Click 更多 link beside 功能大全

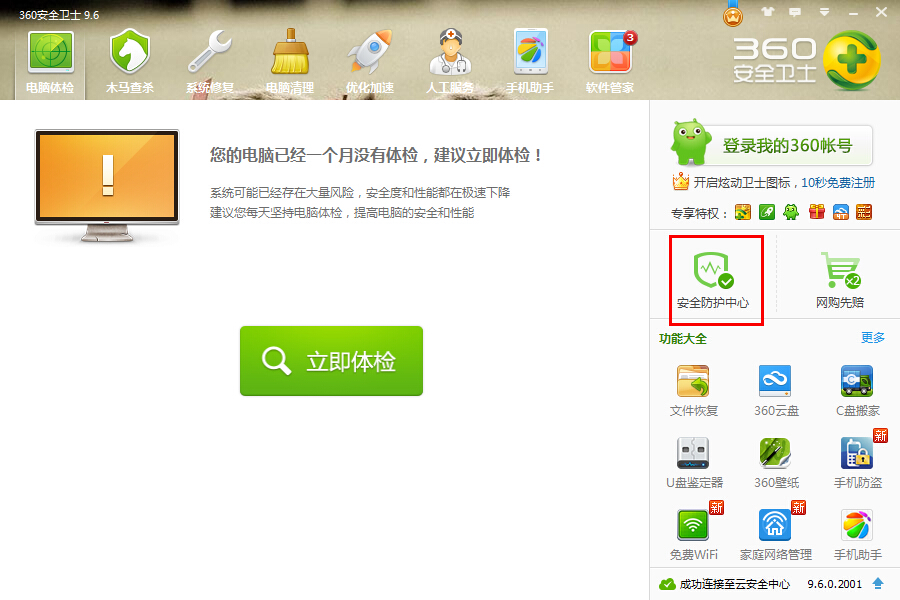point(872,338)
